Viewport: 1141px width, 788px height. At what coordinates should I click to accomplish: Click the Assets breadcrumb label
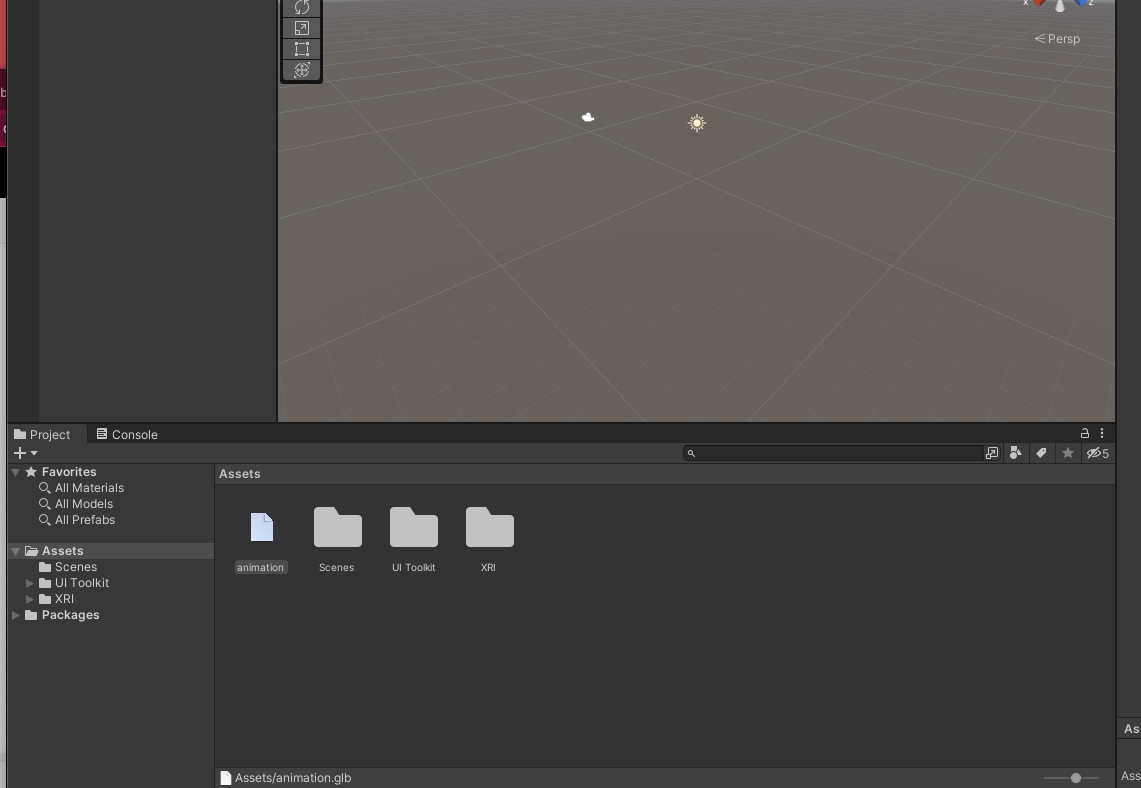pyautogui.click(x=239, y=473)
